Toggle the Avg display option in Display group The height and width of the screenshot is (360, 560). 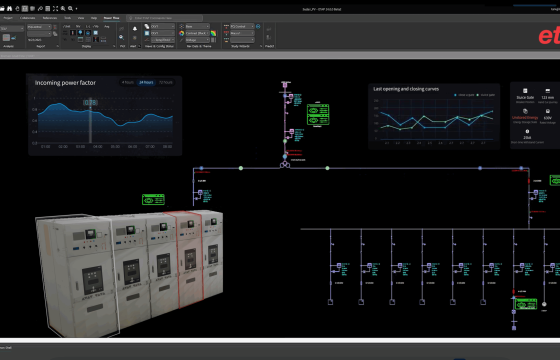coord(106,26)
